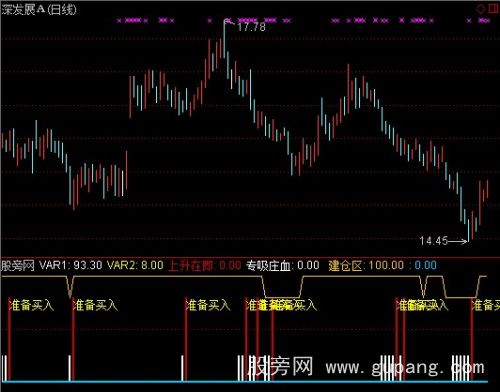Click the red square window icon top right

point(494,8)
